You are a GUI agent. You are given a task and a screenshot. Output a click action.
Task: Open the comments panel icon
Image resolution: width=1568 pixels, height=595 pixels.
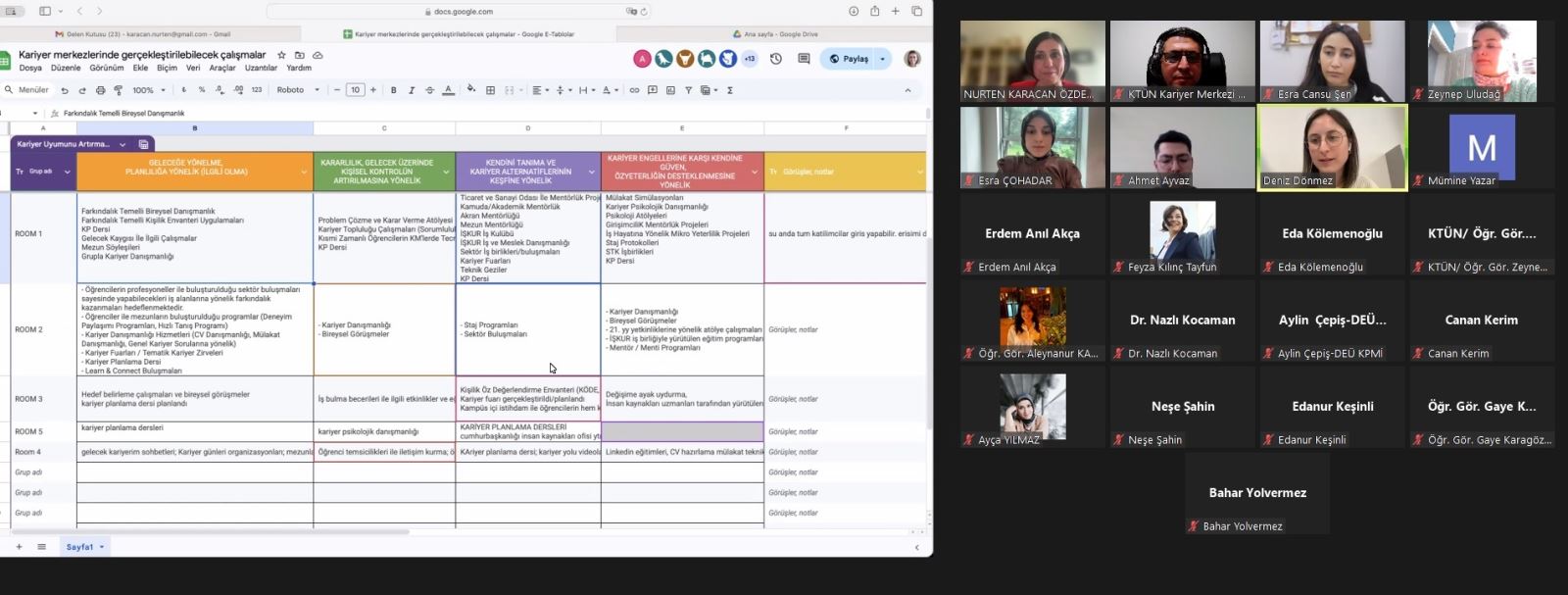click(x=804, y=59)
